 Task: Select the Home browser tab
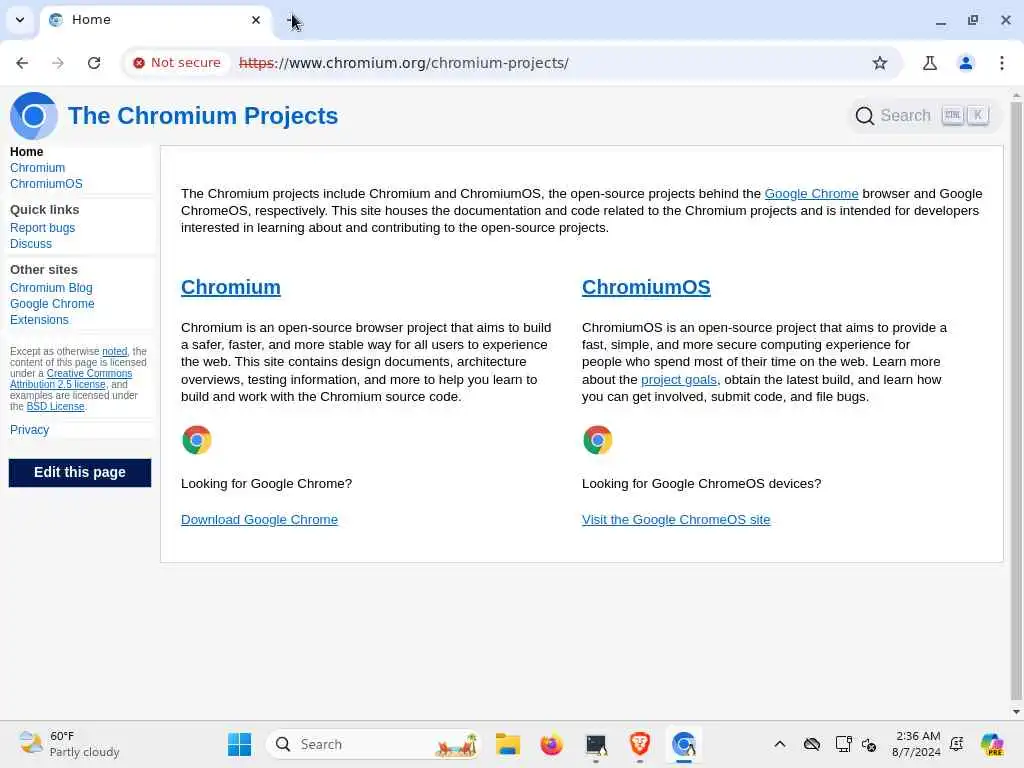[155, 20]
